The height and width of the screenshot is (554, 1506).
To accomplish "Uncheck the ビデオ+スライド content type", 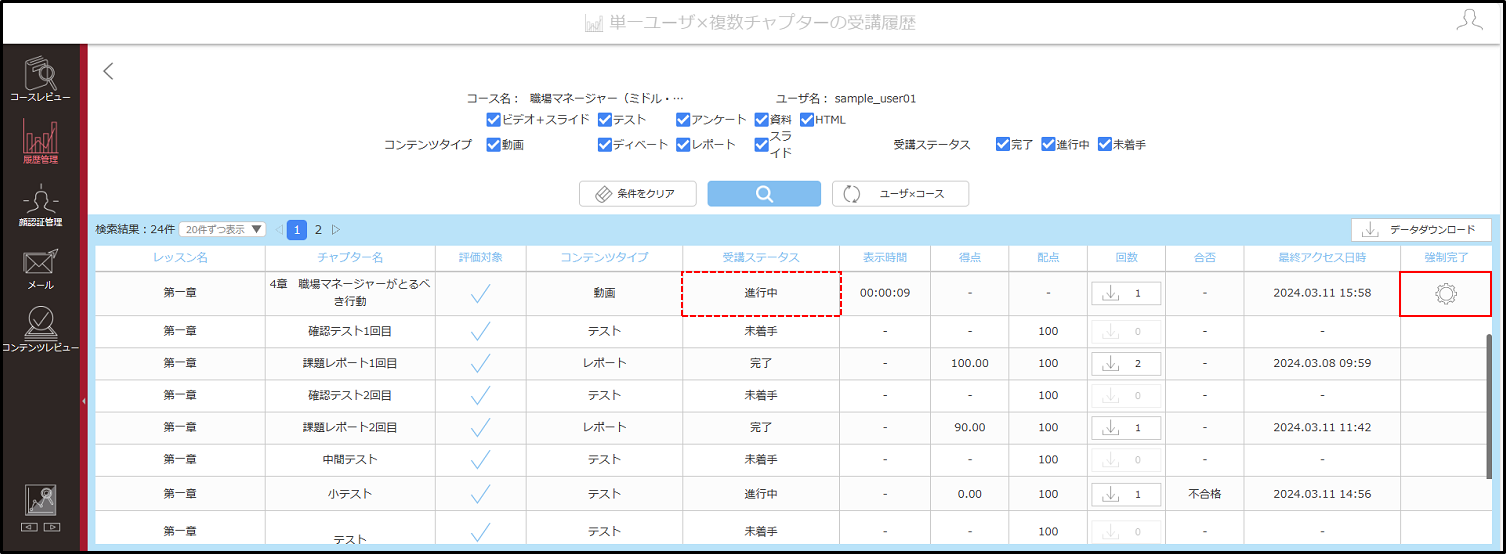I will pyautogui.click(x=493, y=120).
